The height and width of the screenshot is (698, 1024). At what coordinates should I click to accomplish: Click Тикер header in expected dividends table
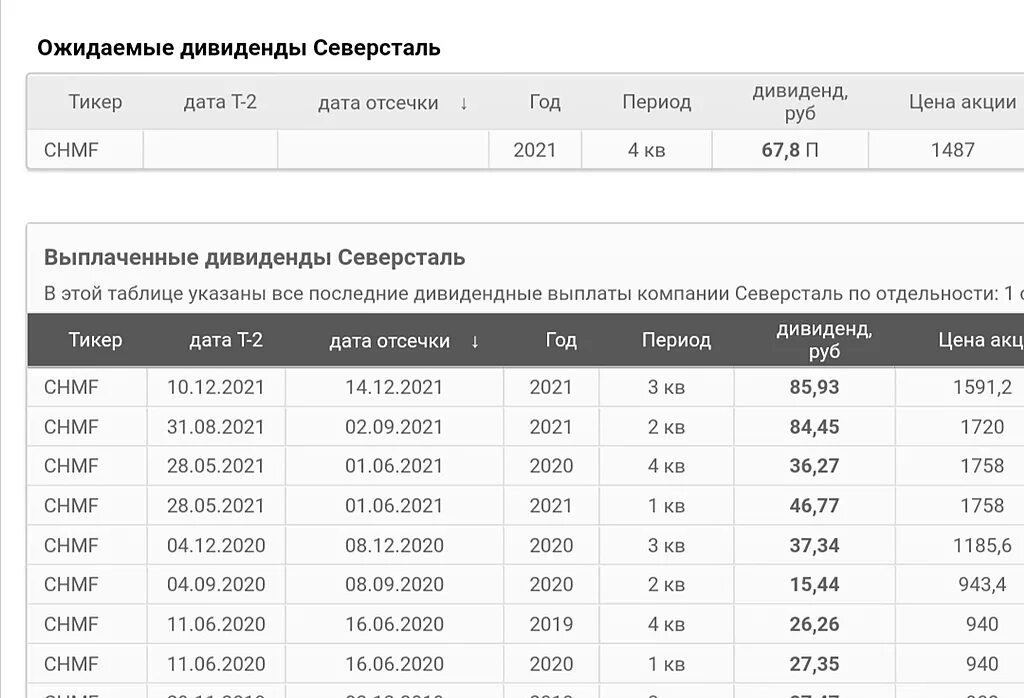95,102
